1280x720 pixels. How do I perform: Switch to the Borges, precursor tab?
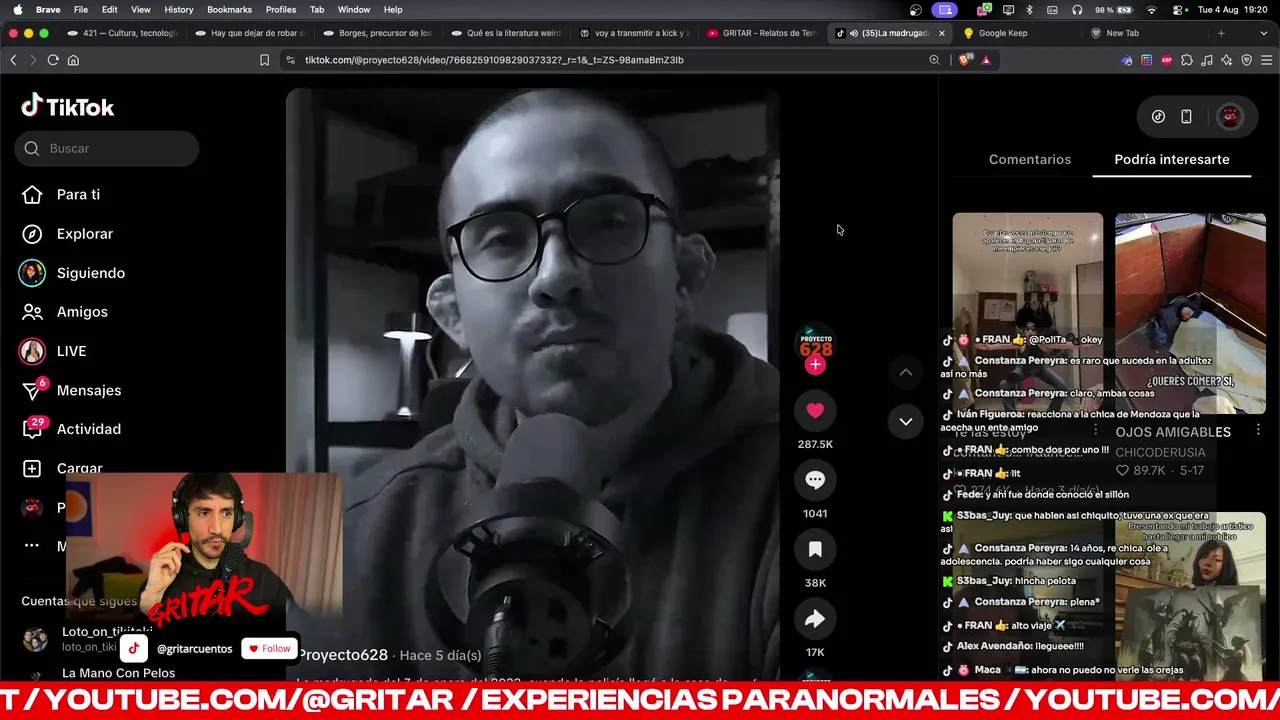click(x=377, y=33)
